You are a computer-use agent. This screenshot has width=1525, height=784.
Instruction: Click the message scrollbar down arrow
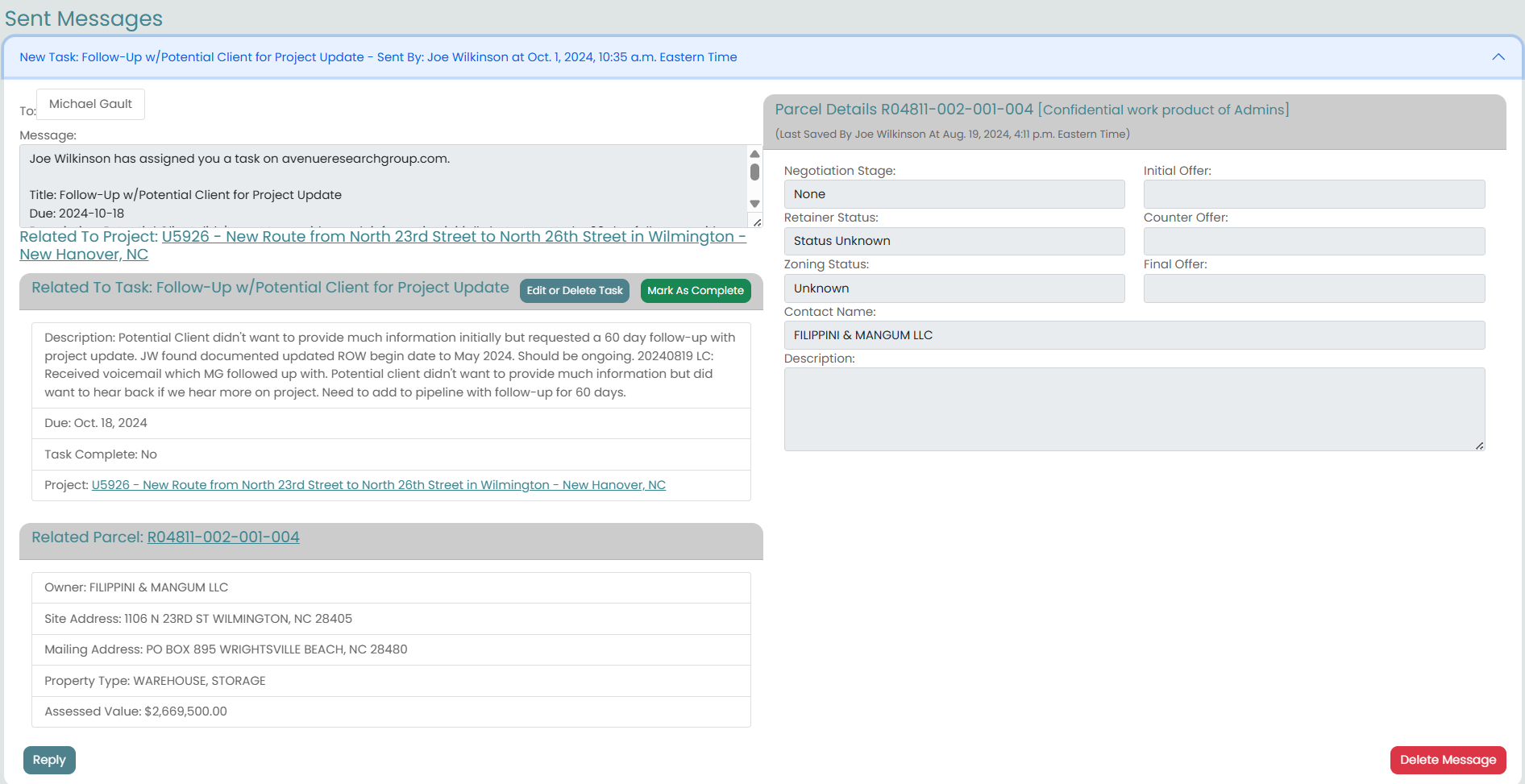tap(754, 204)
